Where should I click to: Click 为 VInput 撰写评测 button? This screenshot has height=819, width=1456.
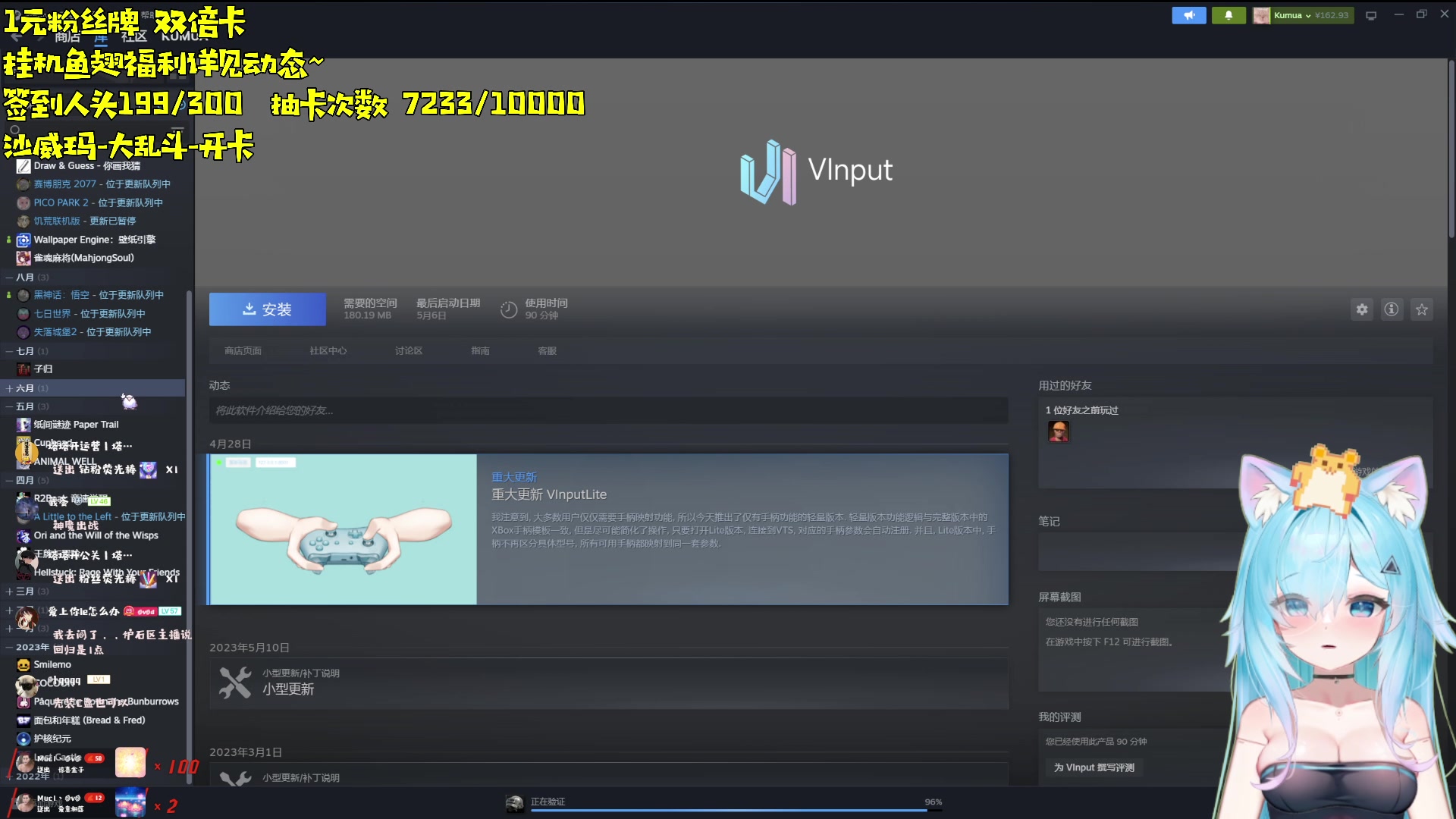click(x=1094, y=767)
